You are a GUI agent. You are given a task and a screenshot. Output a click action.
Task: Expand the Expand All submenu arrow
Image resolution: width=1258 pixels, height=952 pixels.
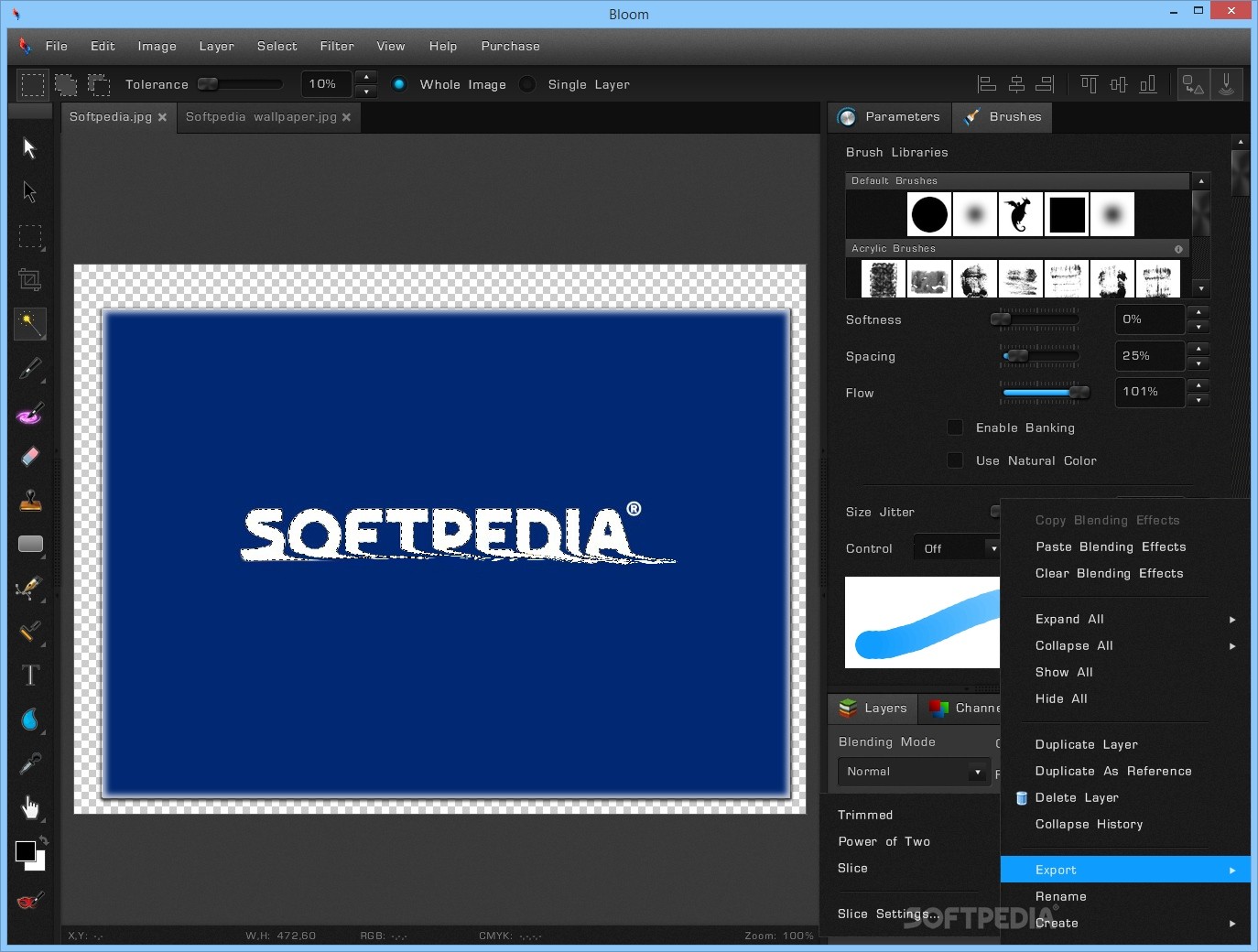coord(1232,620)
